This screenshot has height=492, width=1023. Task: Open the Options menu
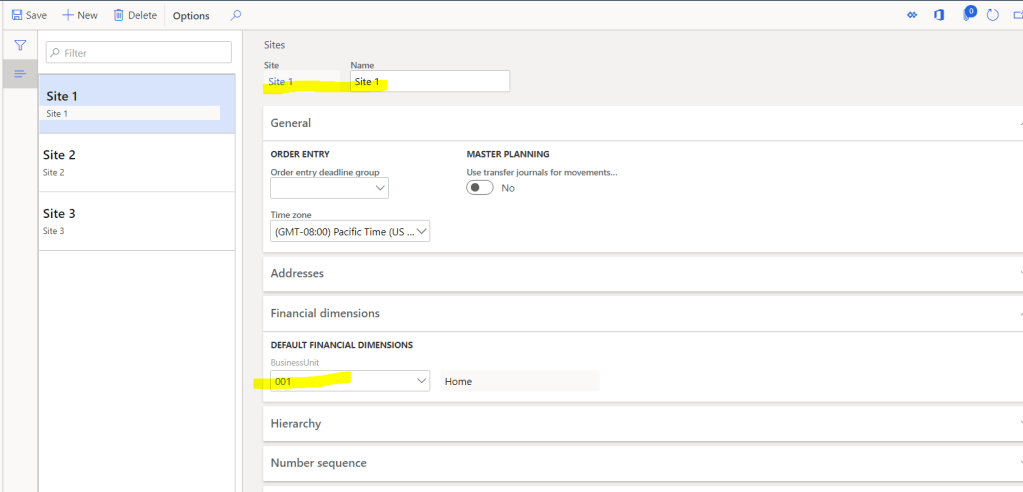191,16
